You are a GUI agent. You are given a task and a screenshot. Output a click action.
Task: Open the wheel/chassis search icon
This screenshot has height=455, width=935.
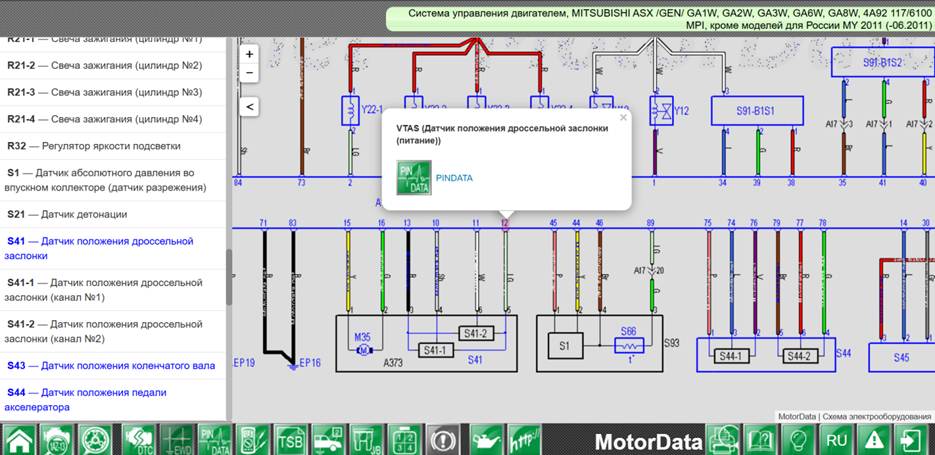(x=94, y=441)
